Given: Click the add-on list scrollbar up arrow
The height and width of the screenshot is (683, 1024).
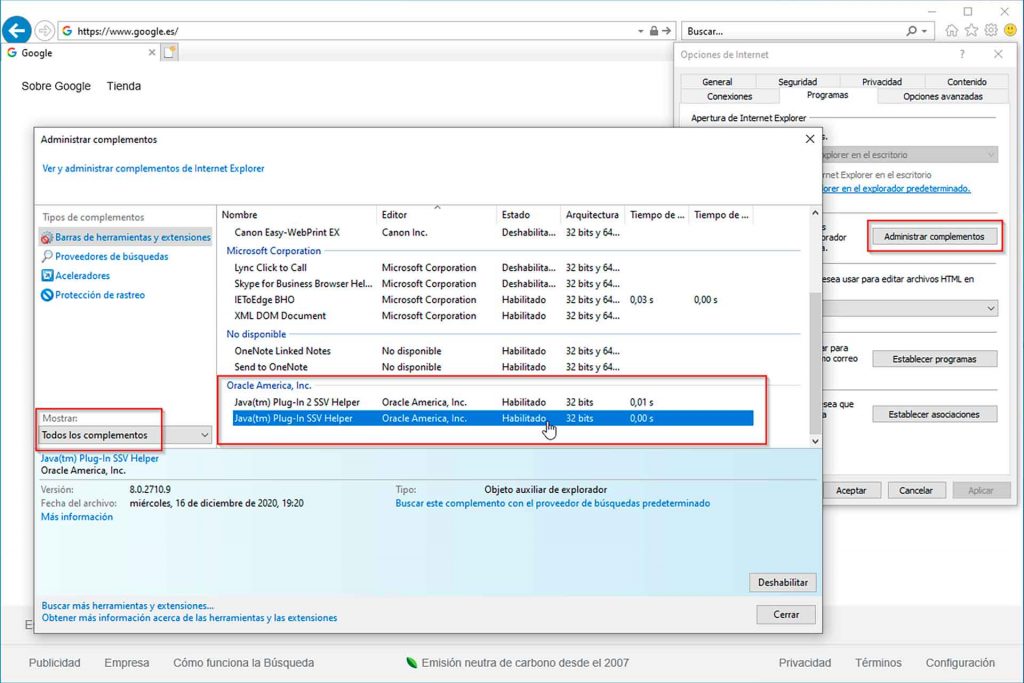Looking at the screenshot, I should [x=815, y=213].
